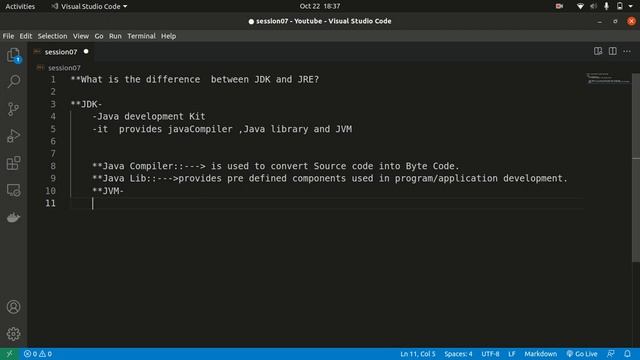Image resolution: width=640 pixels, height=360 pixels.
Task: Open the notifications bell in the status bar
Action: click(627, 354)
